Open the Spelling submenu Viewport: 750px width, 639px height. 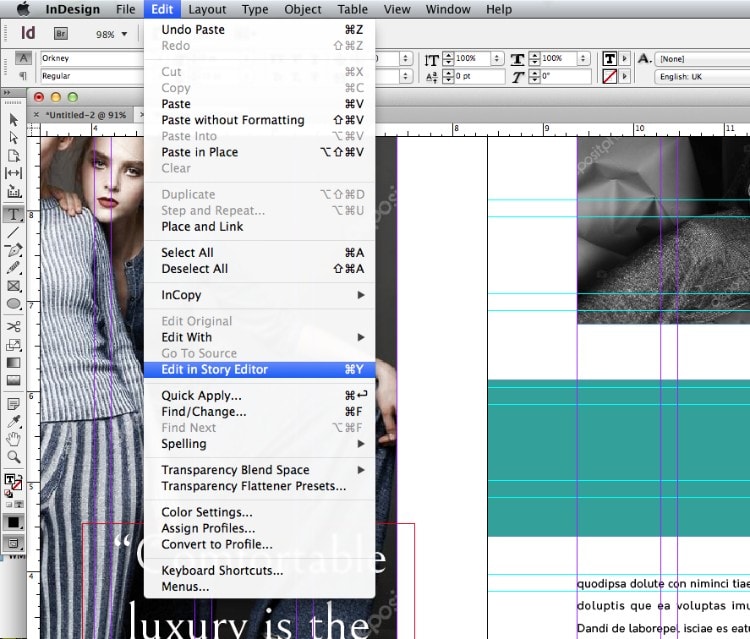click(x=259, y=444)
